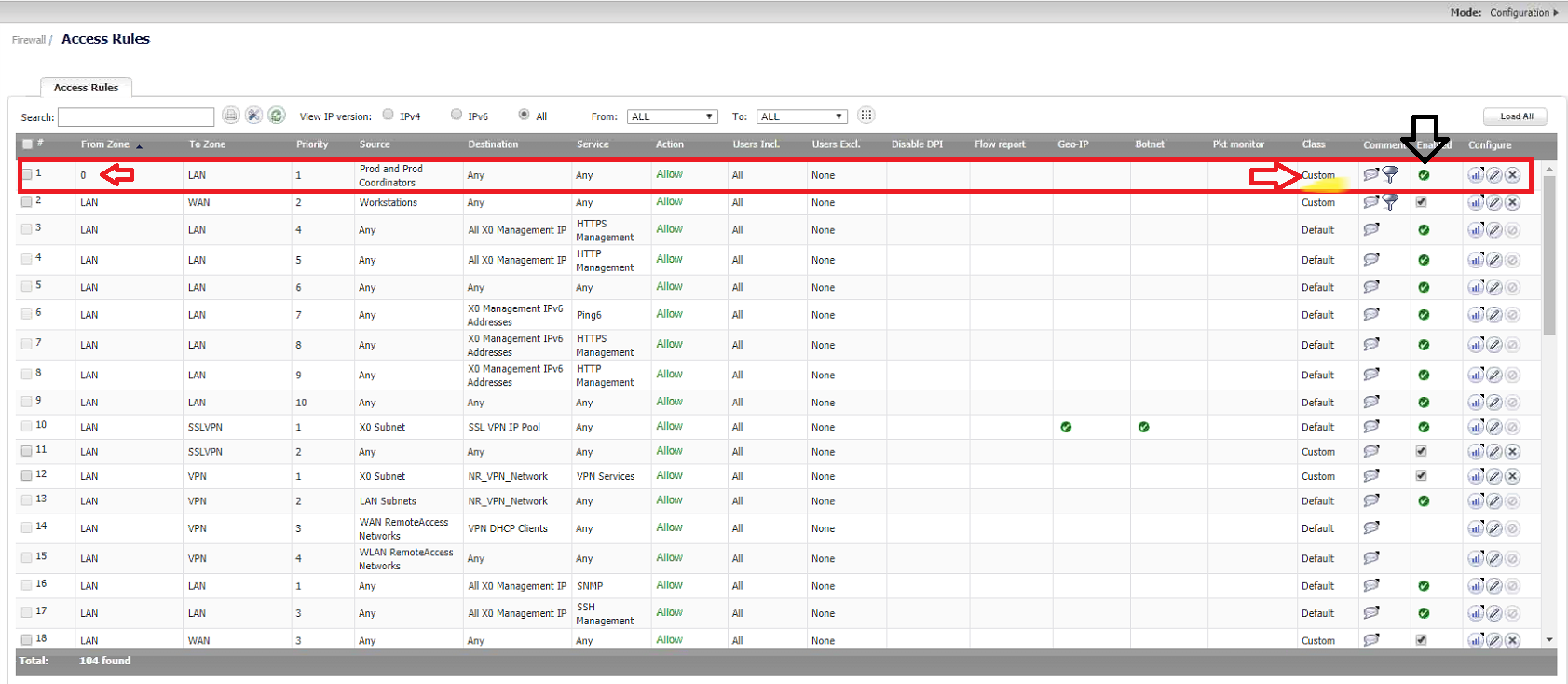
Task: View statistics icon for rule 14
Action: coord(1476,528)
